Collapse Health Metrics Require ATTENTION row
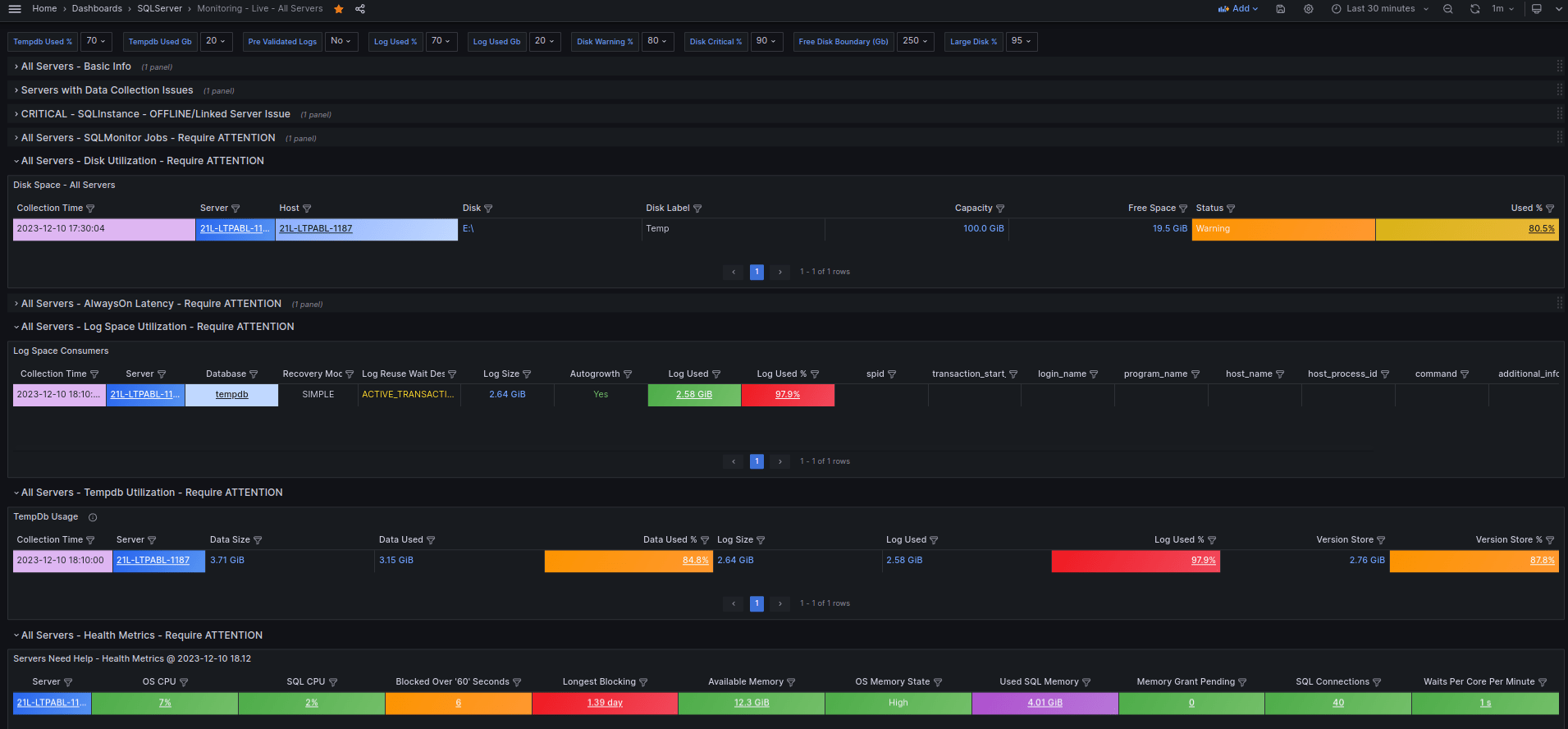This screenshot has width=1568, height=729. (x=141, y=635)
